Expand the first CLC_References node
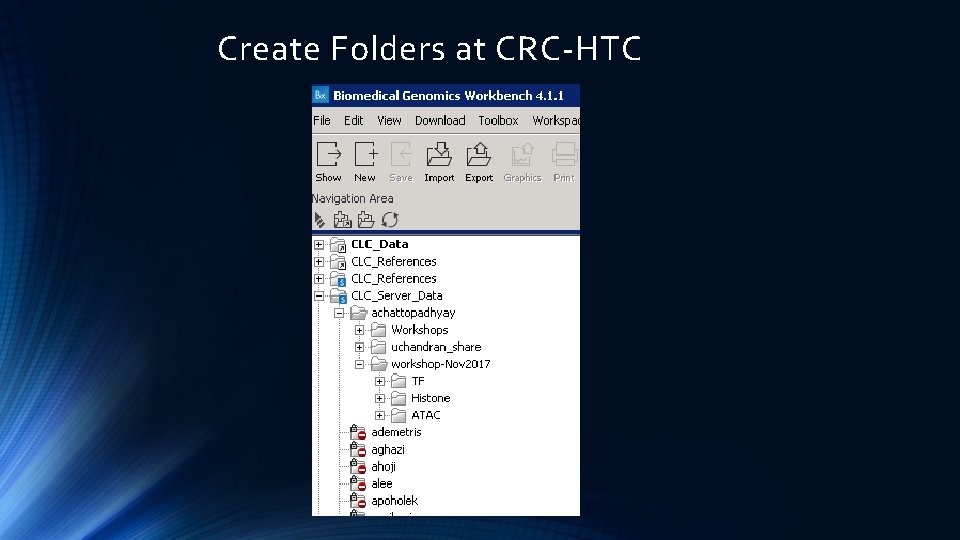Screen dimensions: 960x540 (x=319, y=261)
